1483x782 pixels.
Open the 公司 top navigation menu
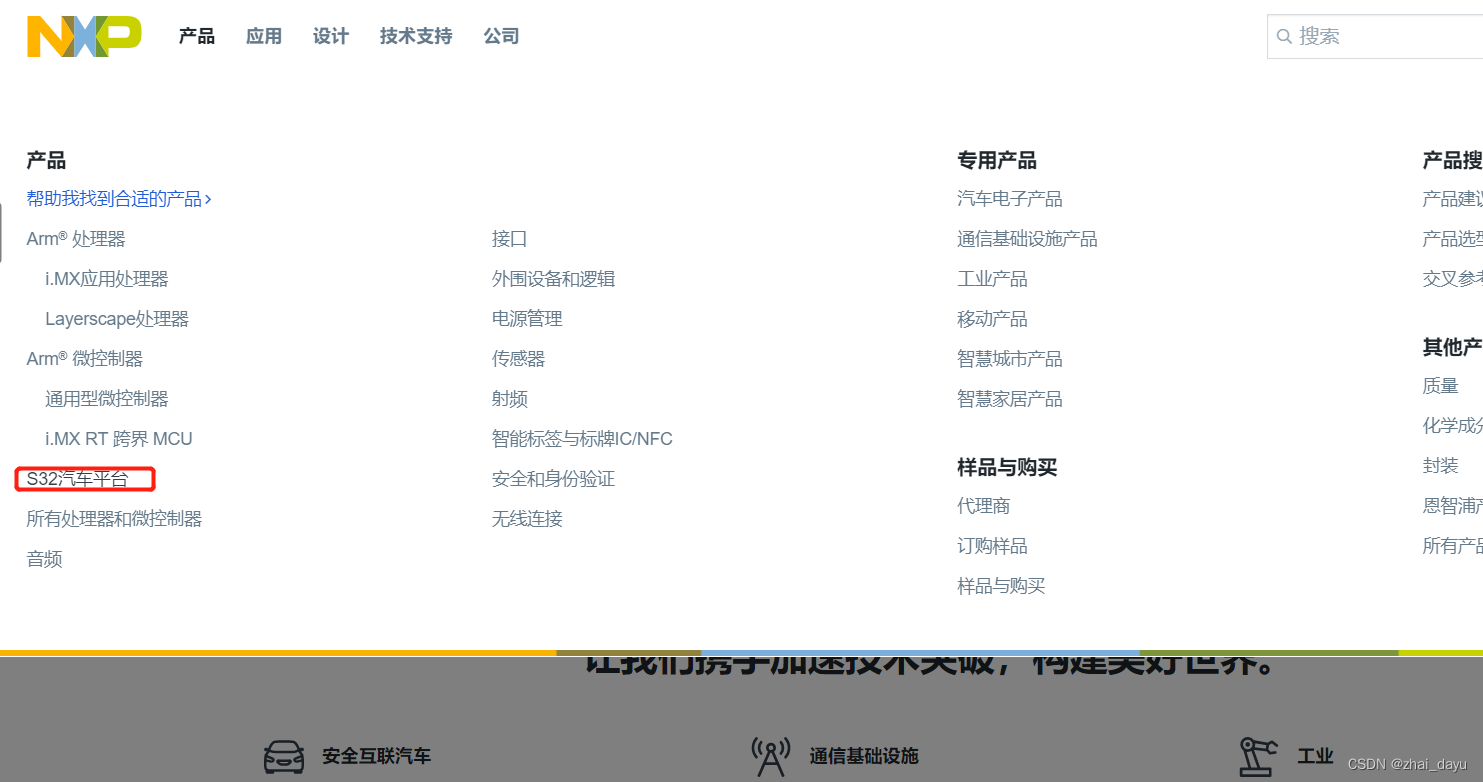coord(501,36)
